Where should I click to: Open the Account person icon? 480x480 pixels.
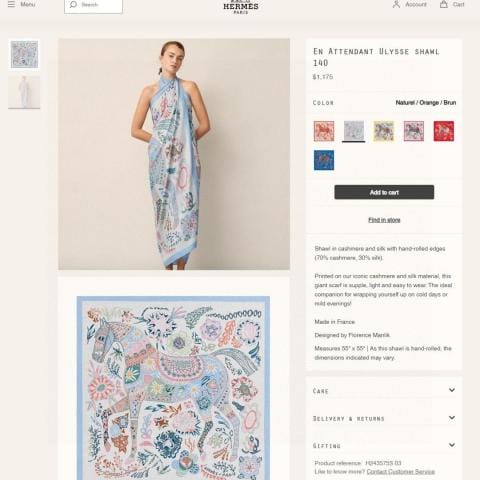(396, 4)
